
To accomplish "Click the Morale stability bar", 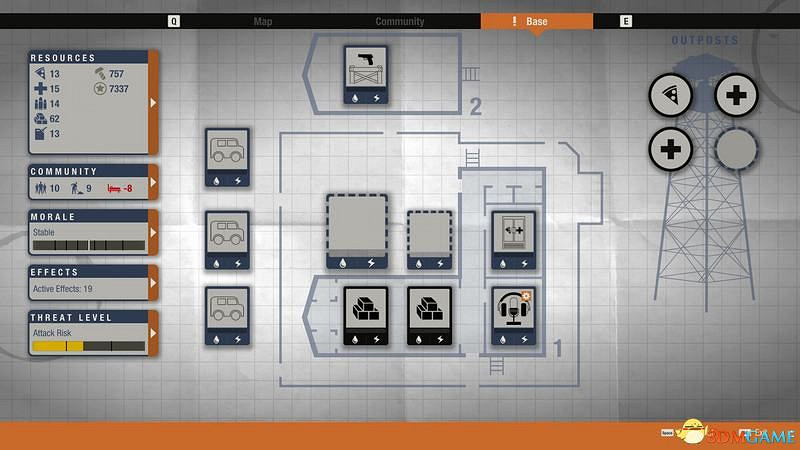I will [x=88, y=244].
